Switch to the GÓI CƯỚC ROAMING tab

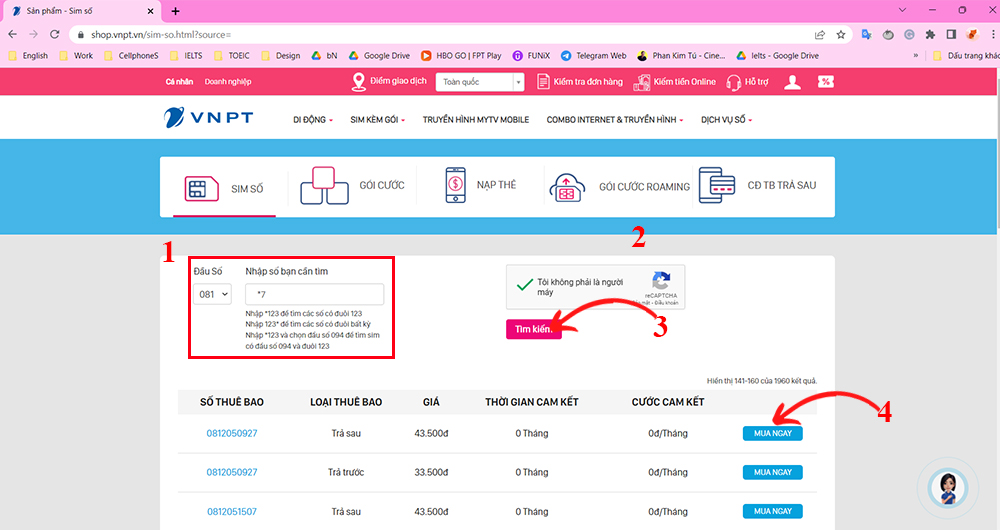click(x=619, y=187)
